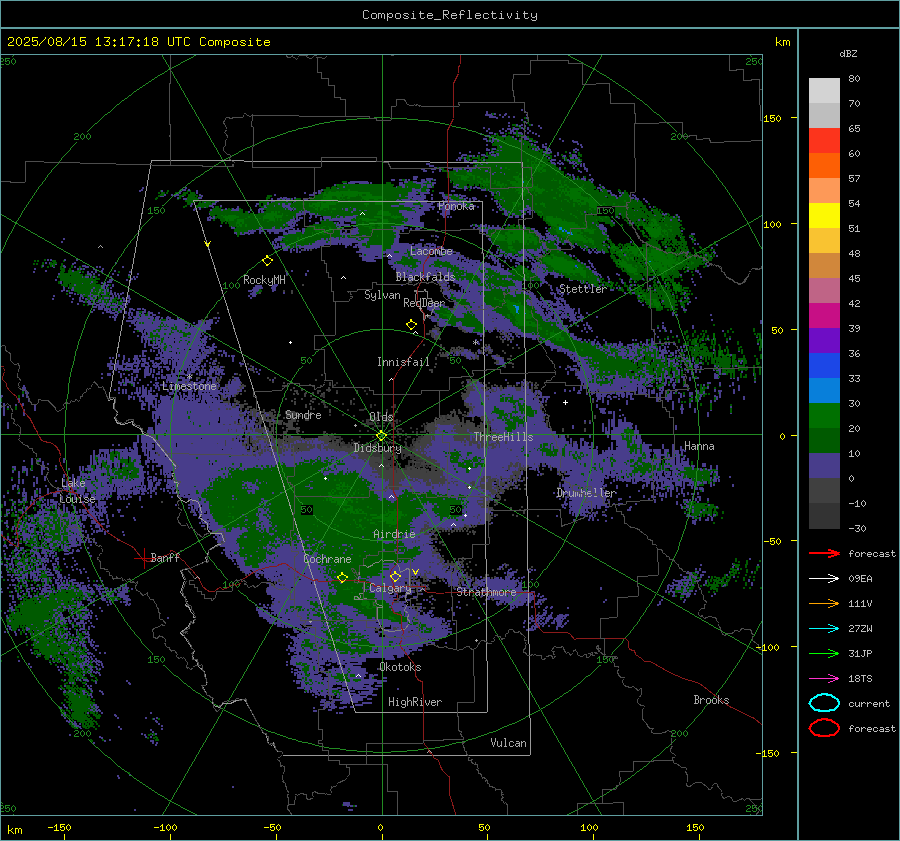Image resolution: width=900 pixels, height=841 pixels.
Task: Select the dark orange 57-60 dBZ swatch
Action: point(824,166)
